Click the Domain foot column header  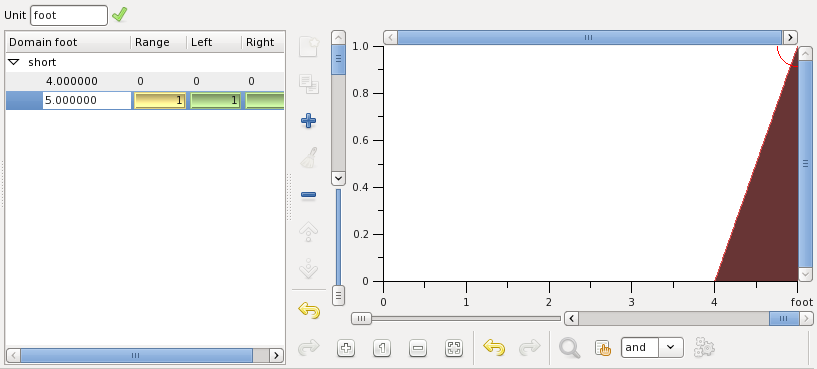[68, 42]
